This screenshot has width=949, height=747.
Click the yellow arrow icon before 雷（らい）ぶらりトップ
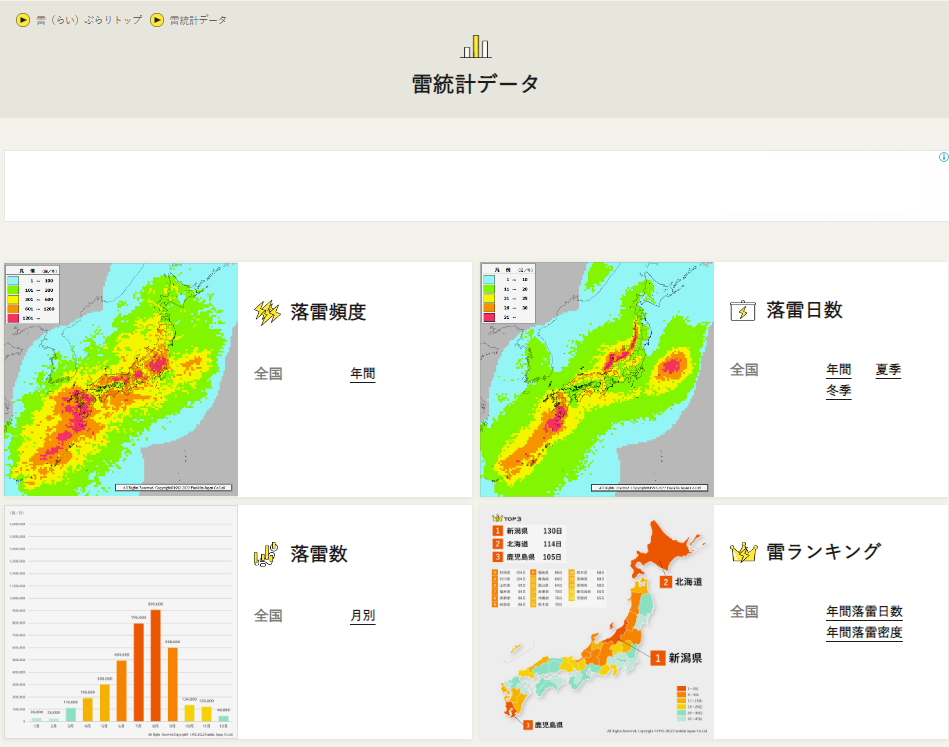(23, 20)
